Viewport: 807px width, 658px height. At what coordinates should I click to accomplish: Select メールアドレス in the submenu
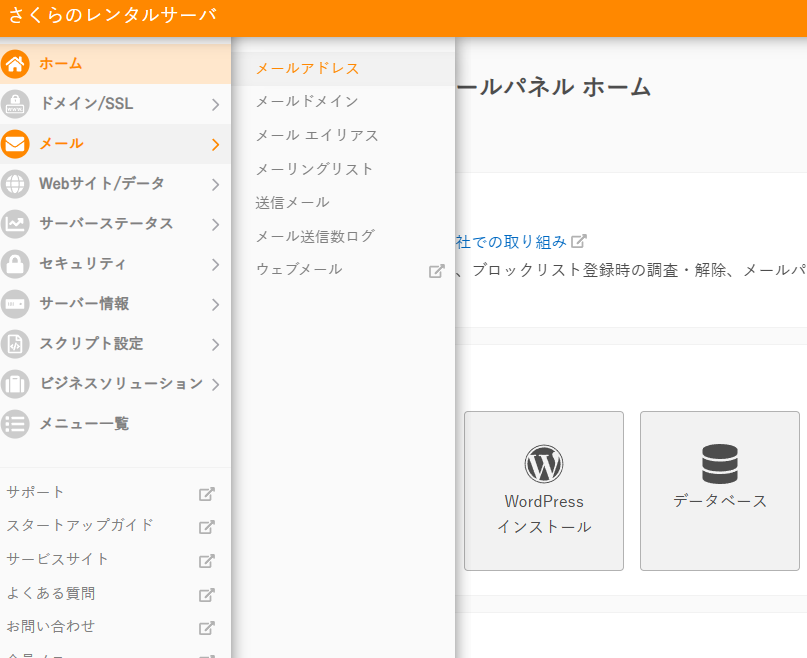pyautogui.click(x=307, y=68)
